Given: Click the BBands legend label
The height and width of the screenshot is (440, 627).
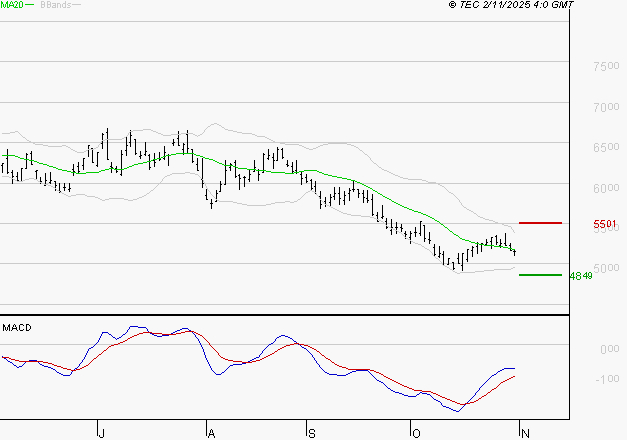Looking at the screenshot, I should 56,5.
